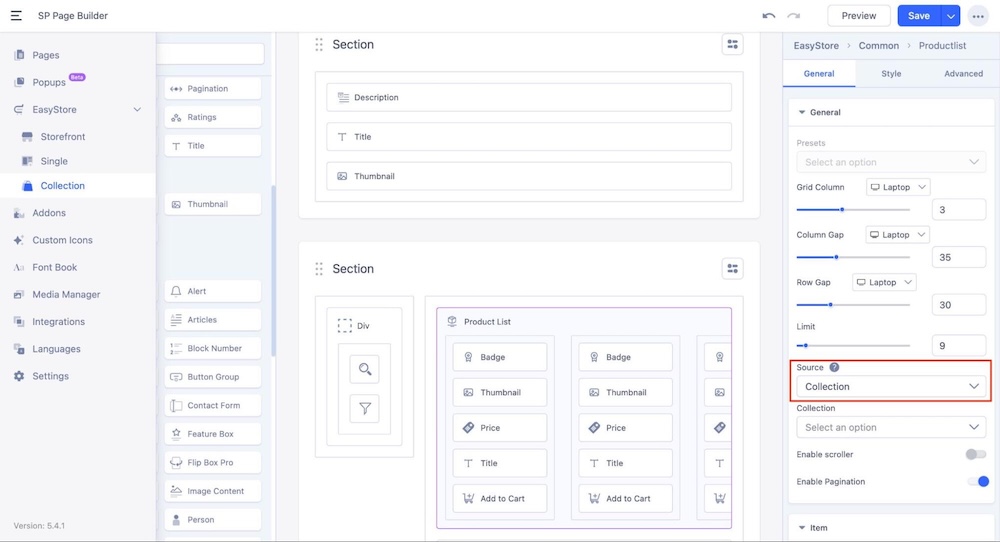Pick the Button Group addon
This screenshot has height=542, width=1000.
point(213,377)
